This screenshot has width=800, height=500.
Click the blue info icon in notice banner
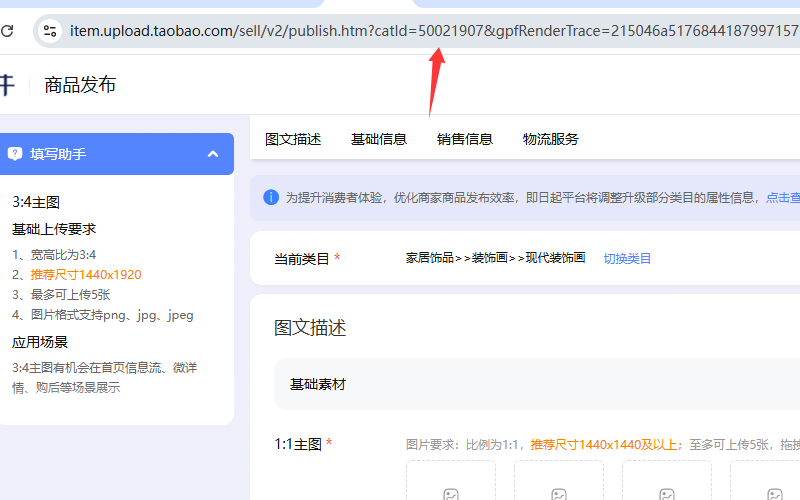(x=271, y=197)
